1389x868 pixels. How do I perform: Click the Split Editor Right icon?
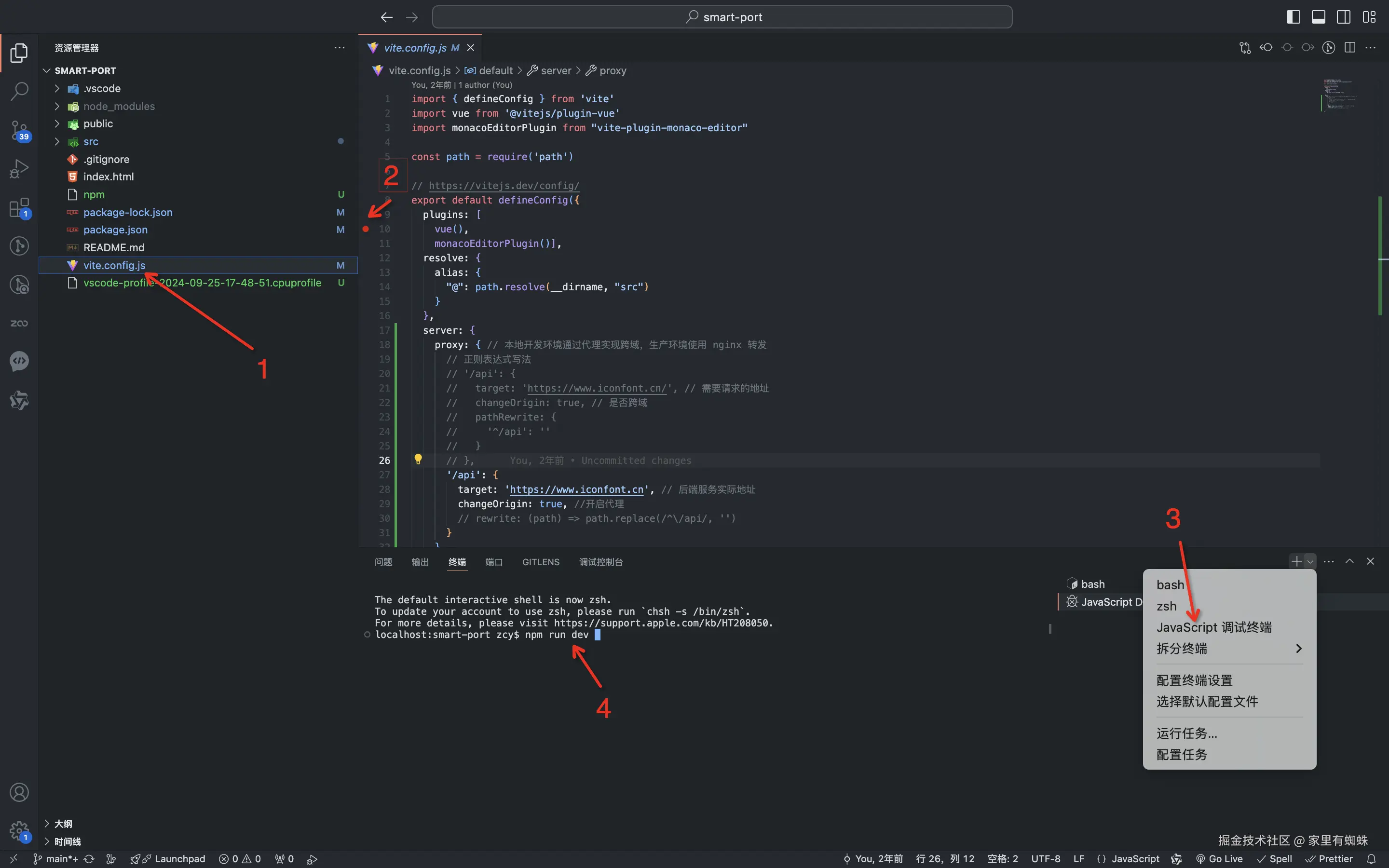point(1349,48)
